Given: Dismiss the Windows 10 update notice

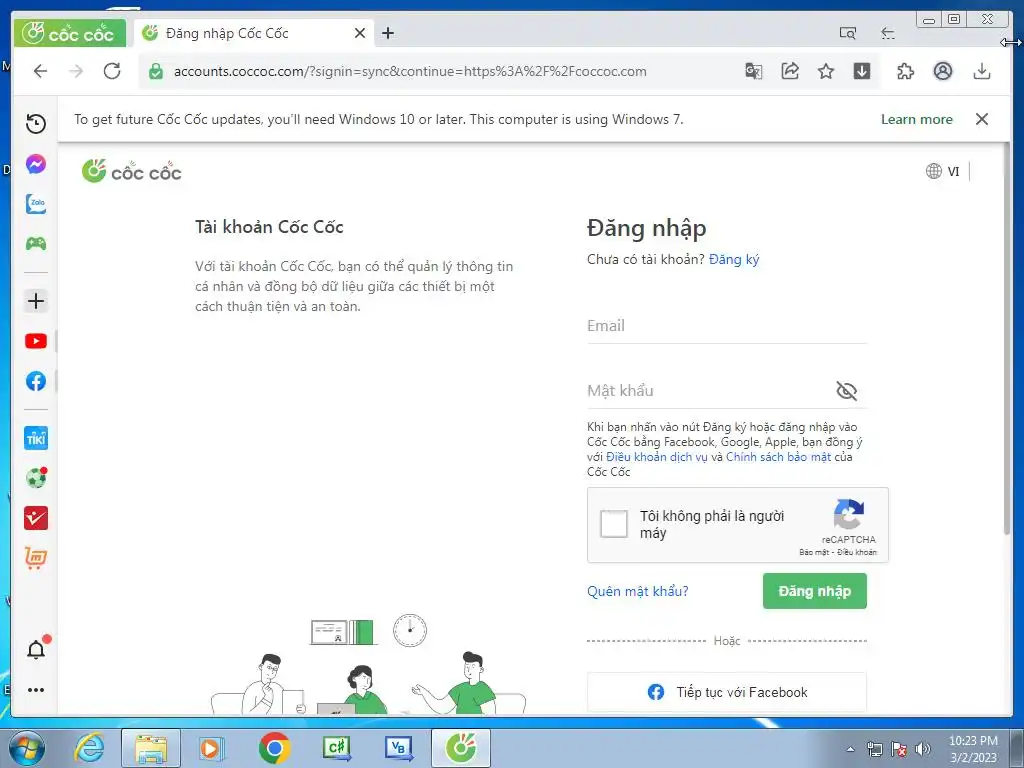Looking at the screenshot, I should tap(982, 119).
